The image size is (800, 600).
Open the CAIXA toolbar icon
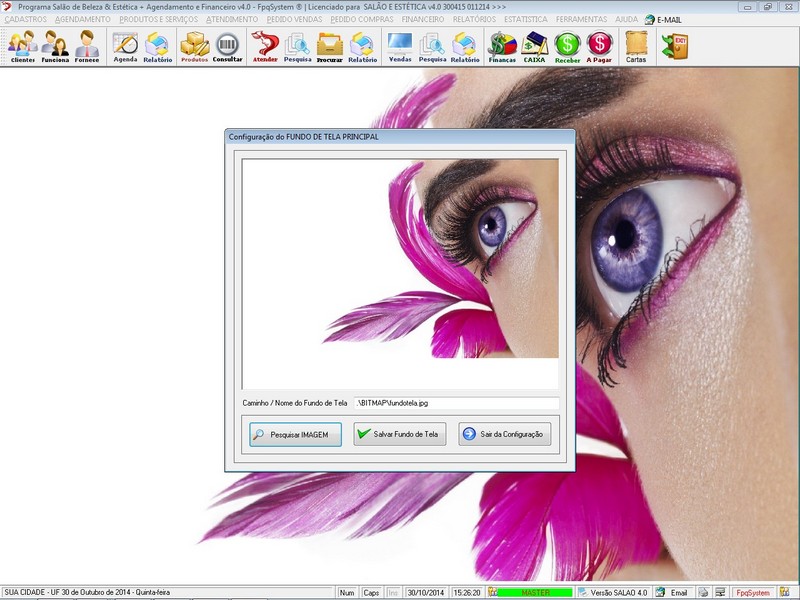(535, 46)
